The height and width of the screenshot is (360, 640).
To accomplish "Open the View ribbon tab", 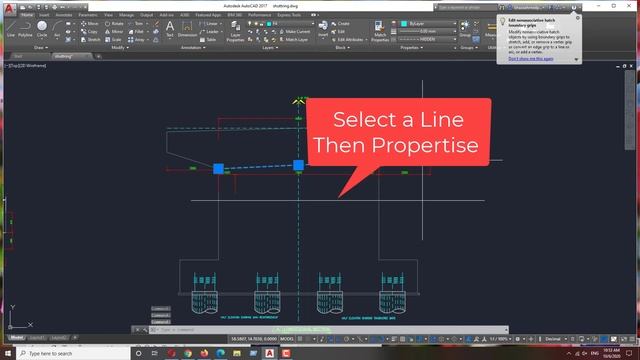I will click(108, 15).
